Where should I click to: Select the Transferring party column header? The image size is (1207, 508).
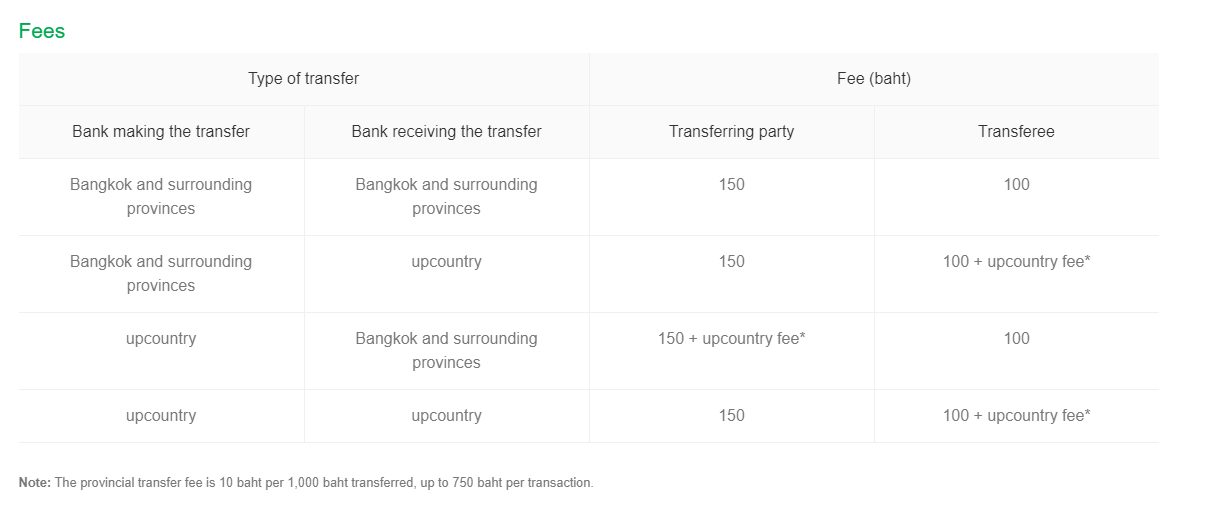click(732, 132)
